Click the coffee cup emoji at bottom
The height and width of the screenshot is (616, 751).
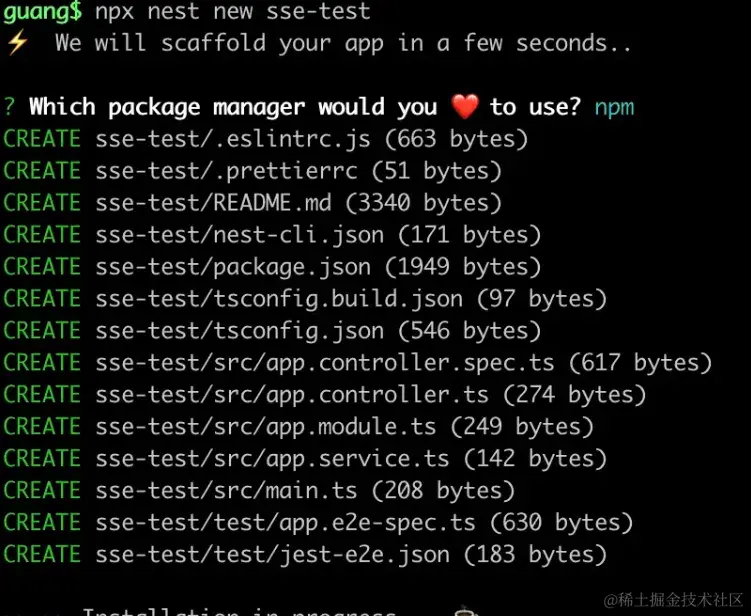464,611
